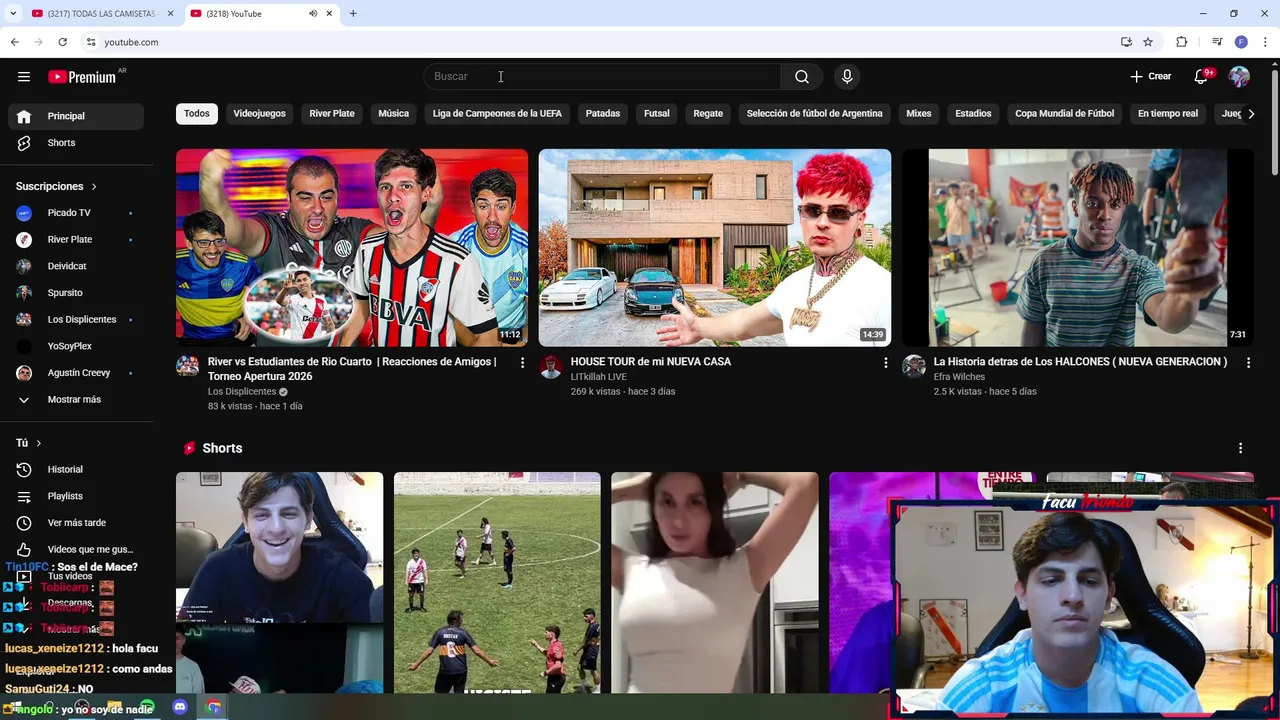
Task: Open Principal in the sidebar
Action: pyautogui.click(x=76, y=116)
